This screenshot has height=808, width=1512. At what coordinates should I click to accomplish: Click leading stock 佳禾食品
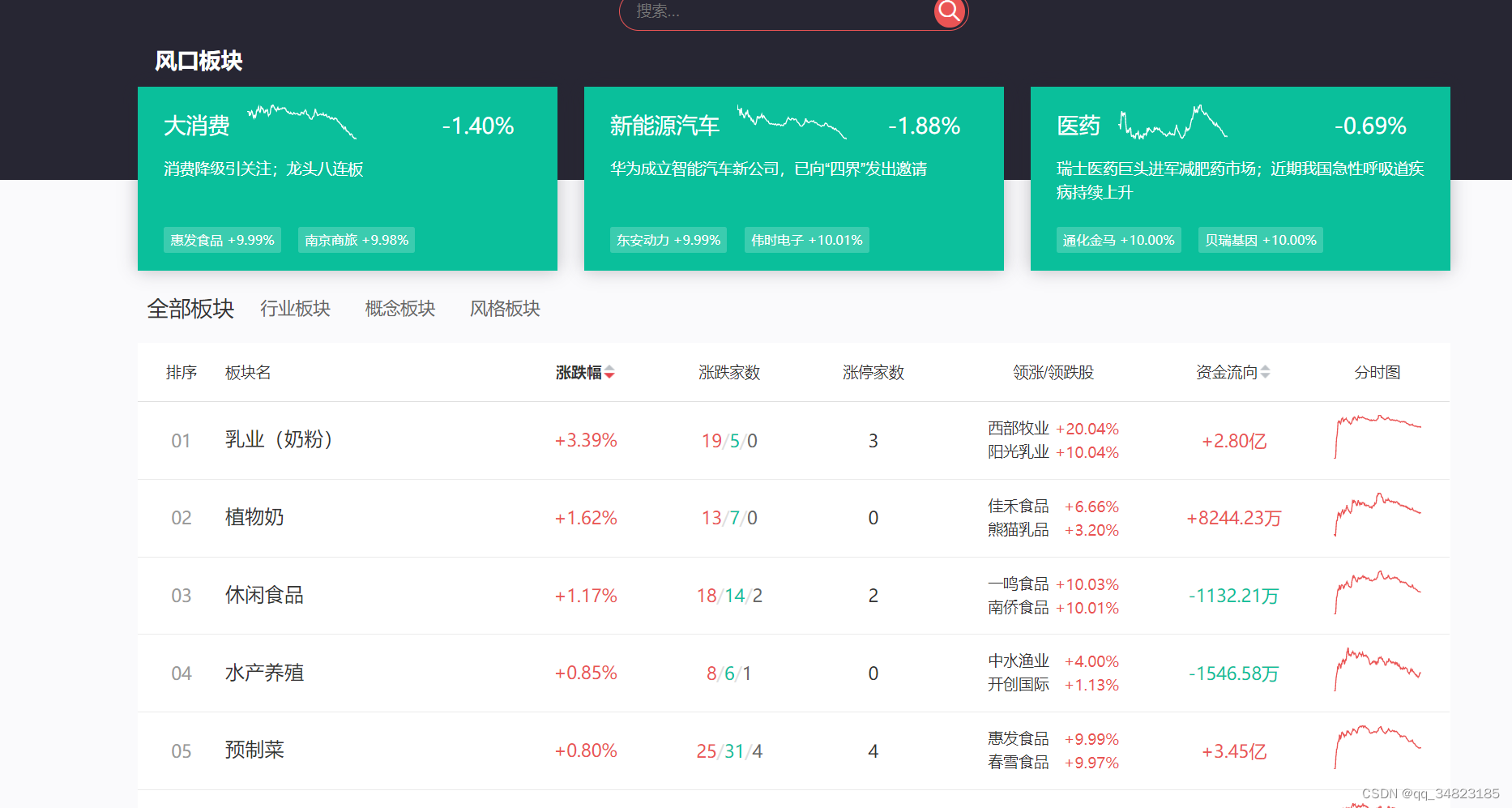[x=1019, y=506]
